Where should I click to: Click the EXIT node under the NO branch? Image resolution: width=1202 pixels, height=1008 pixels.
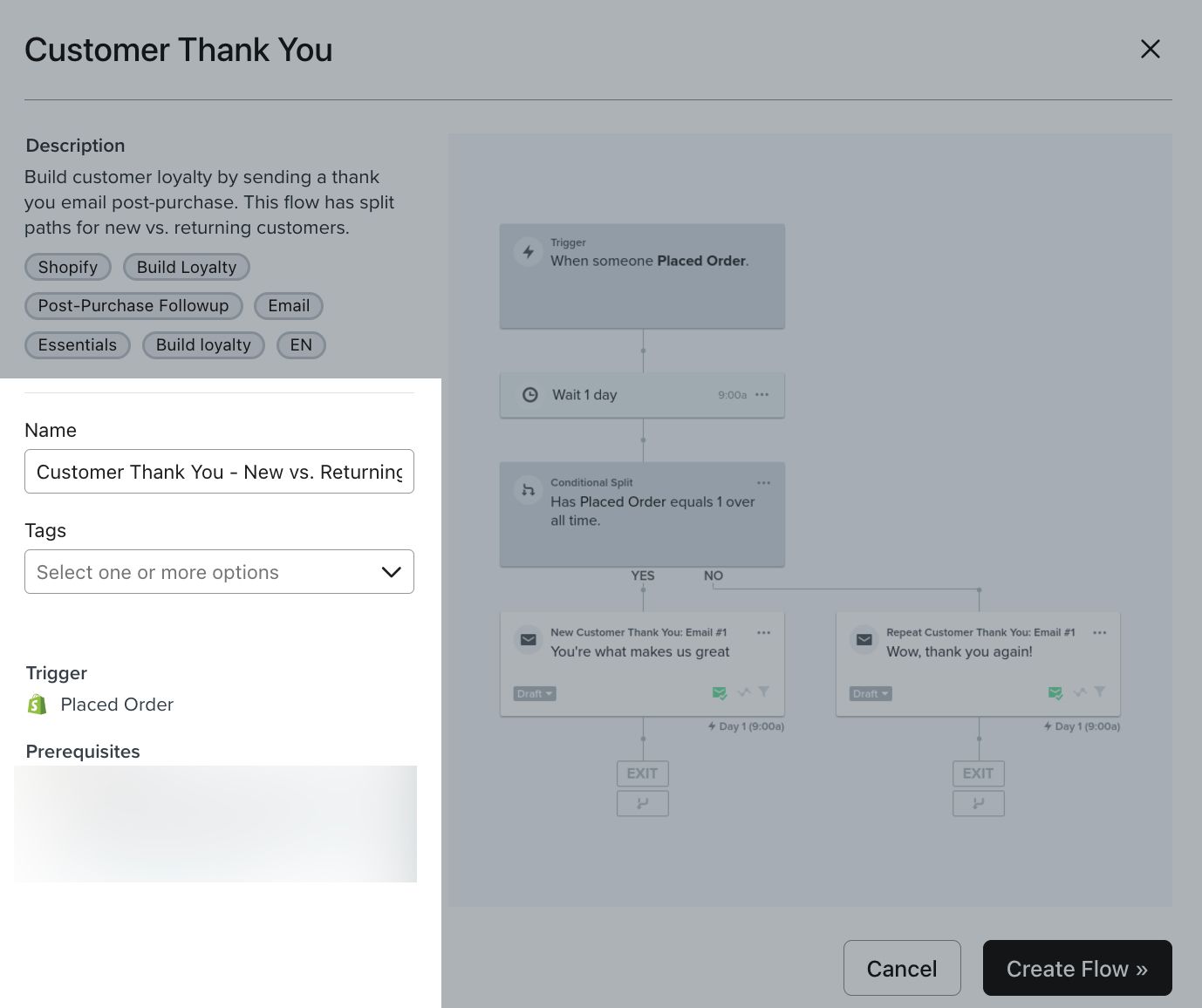click(978, 773)
